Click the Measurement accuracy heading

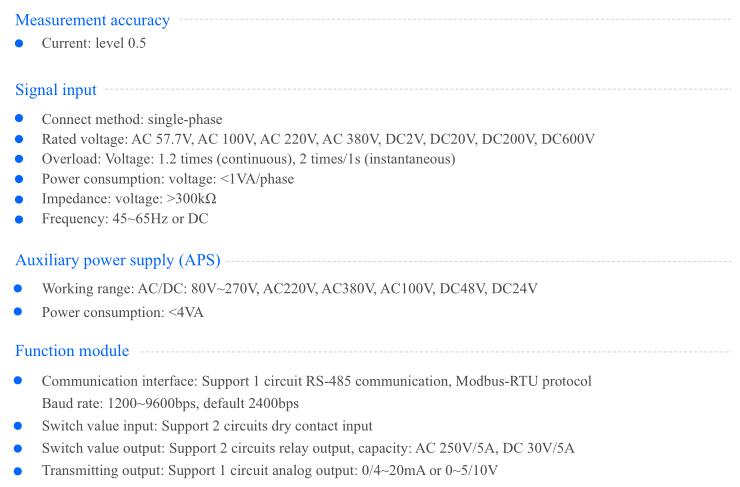pyautogui.click(x=92, y=20)
